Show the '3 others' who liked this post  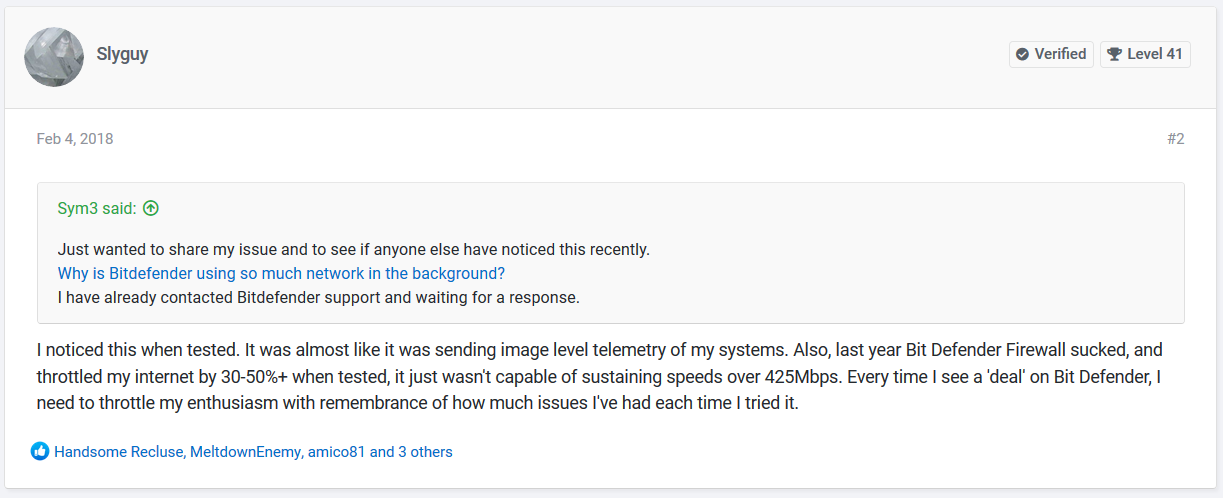tap(411, 452)
